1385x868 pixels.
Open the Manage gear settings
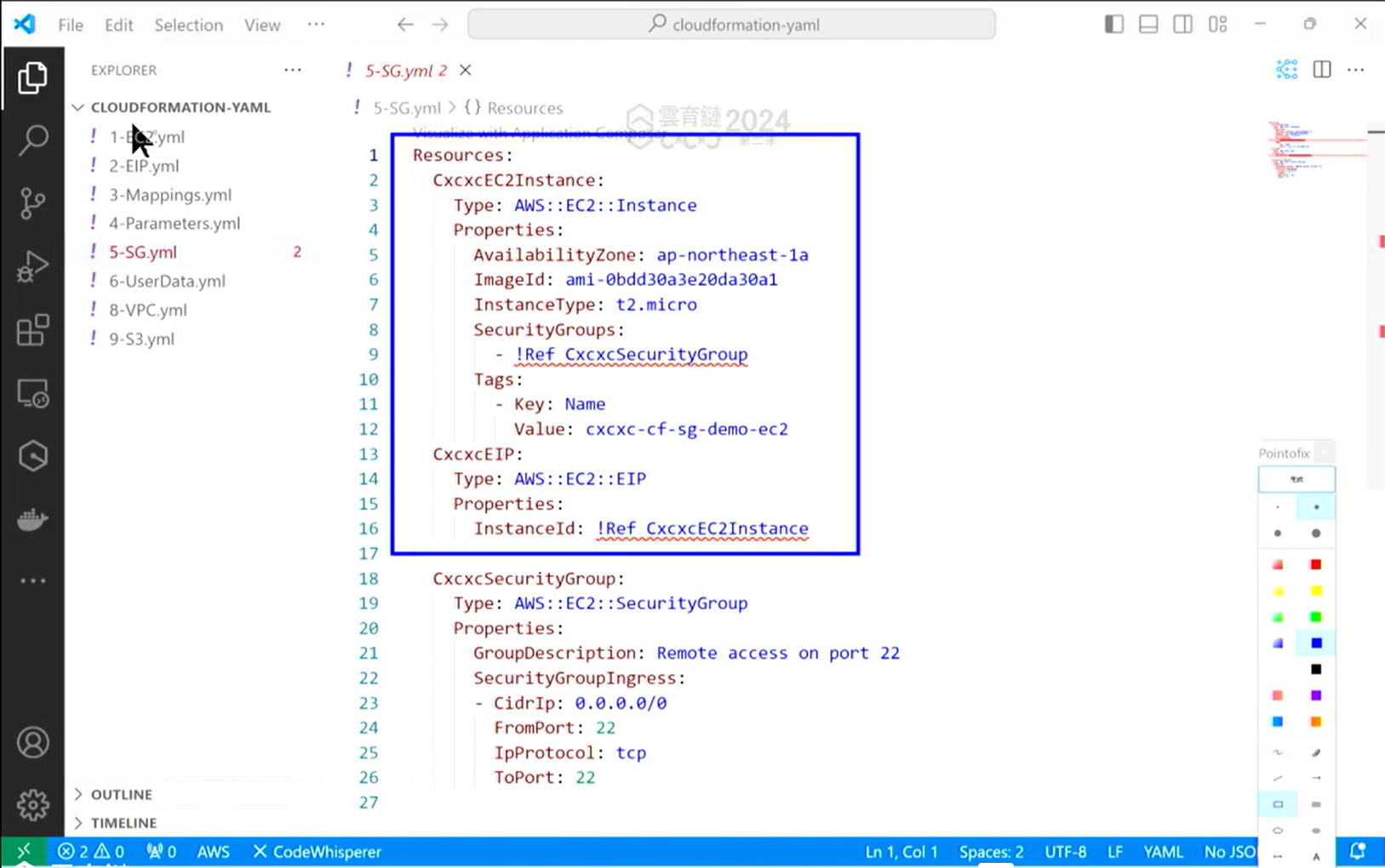pos(32,804)
